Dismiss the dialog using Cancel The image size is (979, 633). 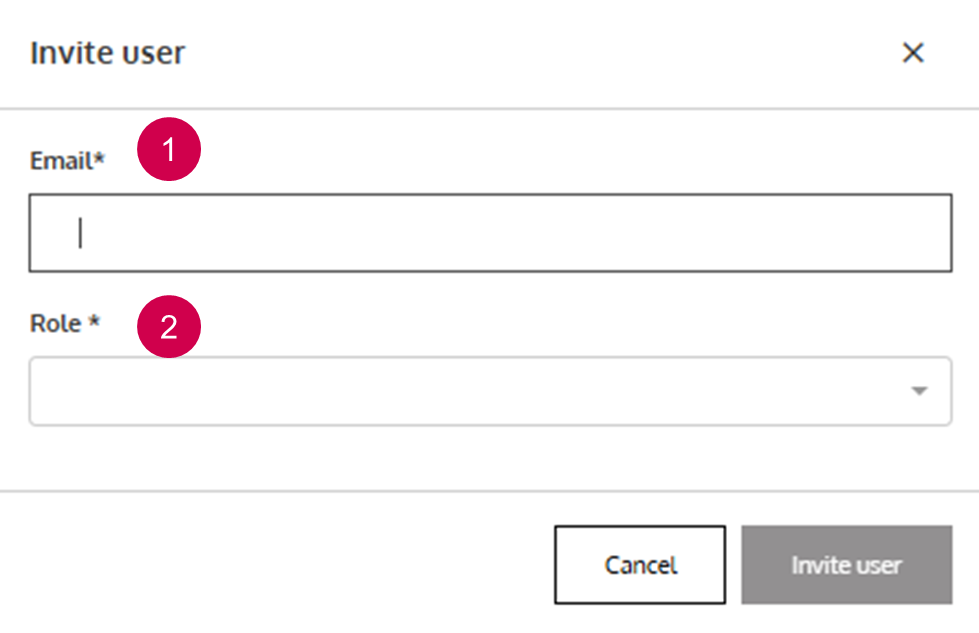[x=640, y=565]
